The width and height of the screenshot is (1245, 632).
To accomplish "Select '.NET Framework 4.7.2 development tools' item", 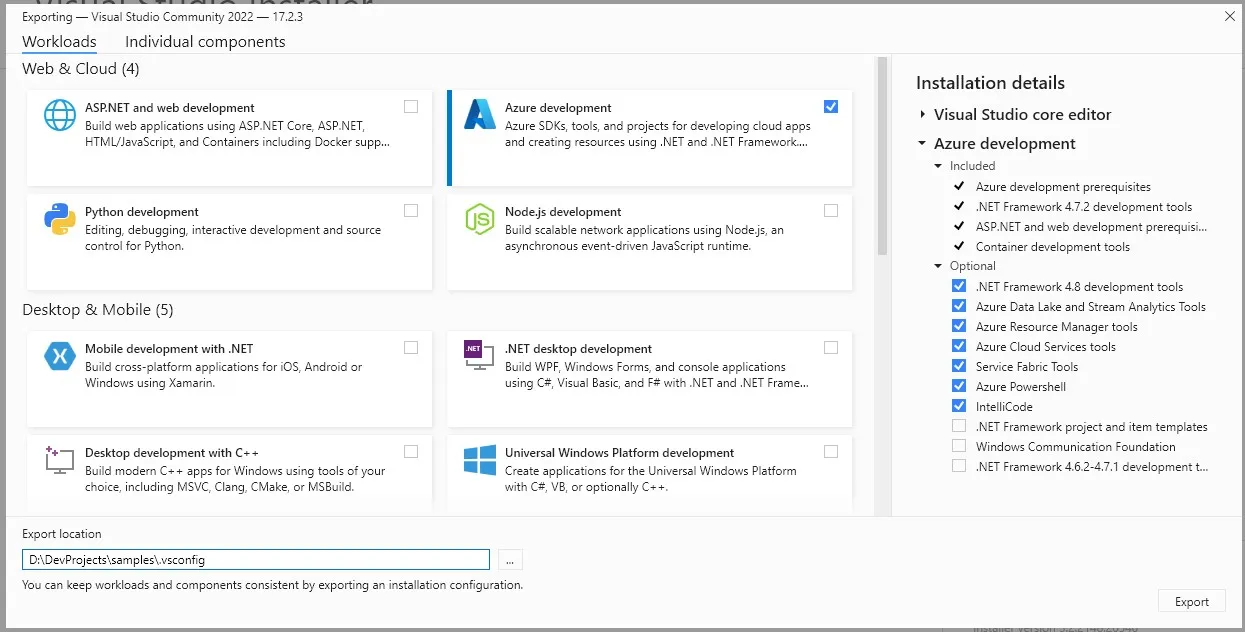I will [1084, 207].
